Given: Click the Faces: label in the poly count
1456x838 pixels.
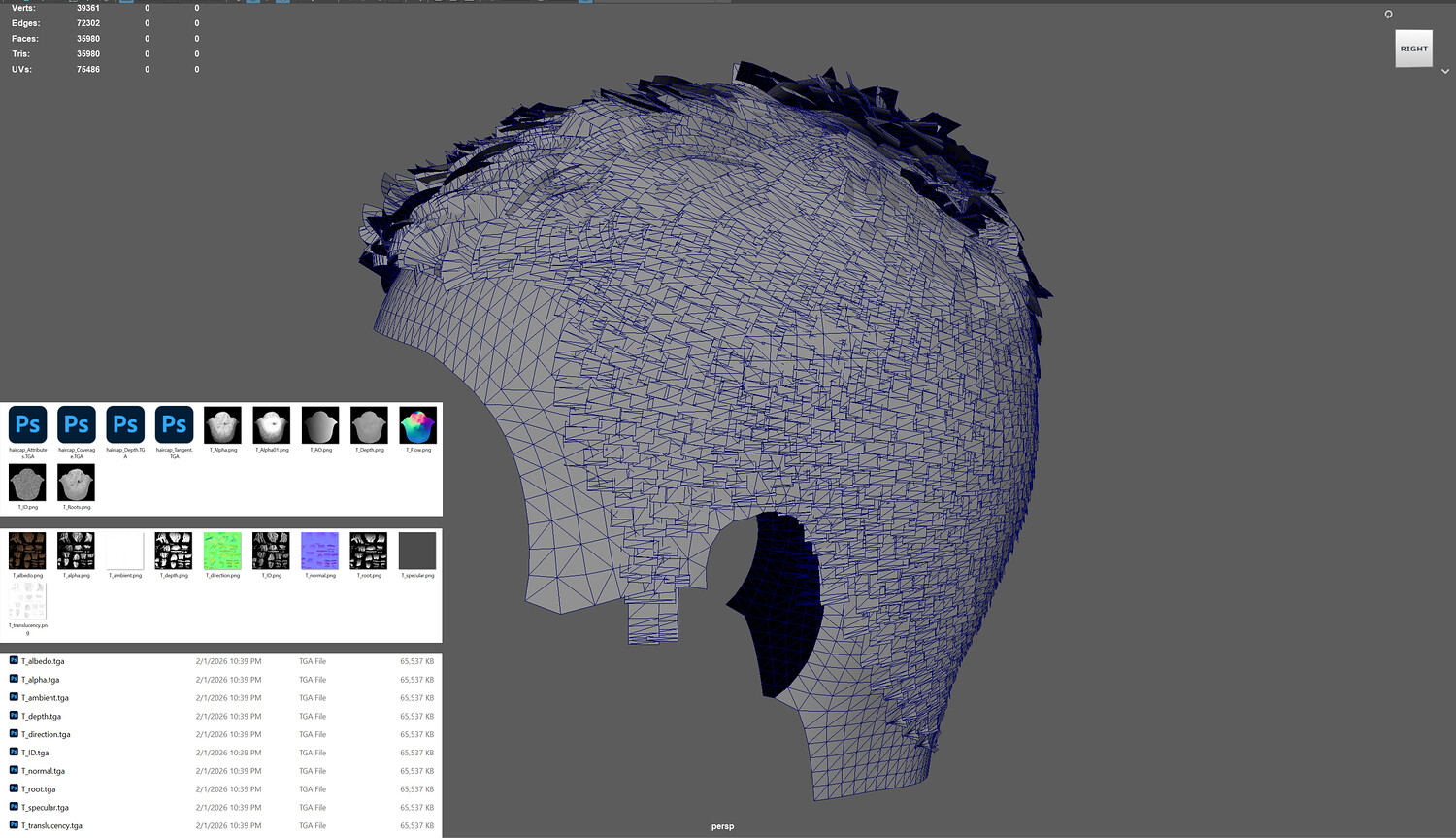Looking at the screenshot, I should (x=26, y=39).
